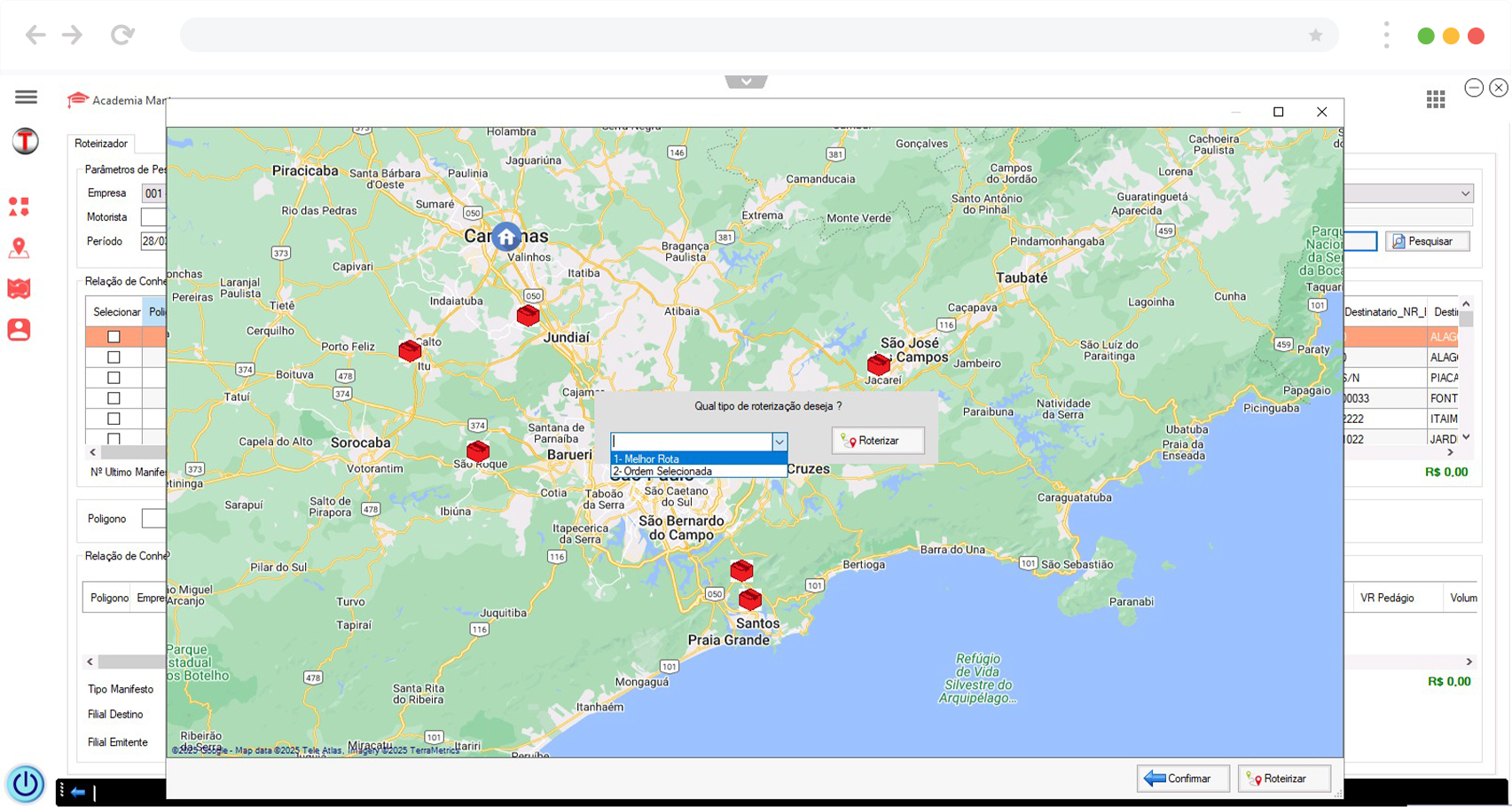The height and width of the screenshot is (807, 1512).
Task: Select '2- Ordem Selecionada' option
Action: (x=698, y=472)
